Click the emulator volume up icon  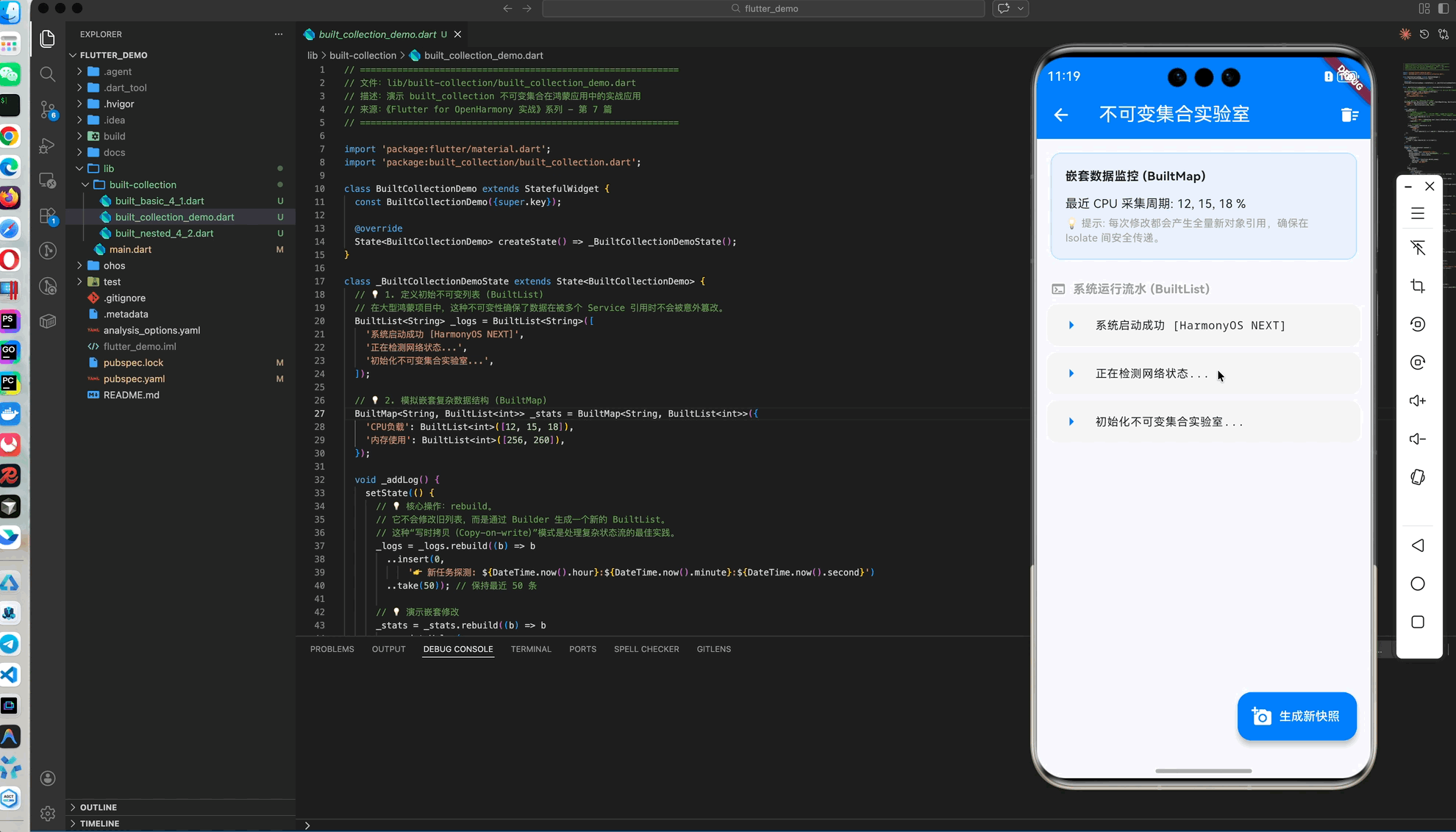point(1417,401)
